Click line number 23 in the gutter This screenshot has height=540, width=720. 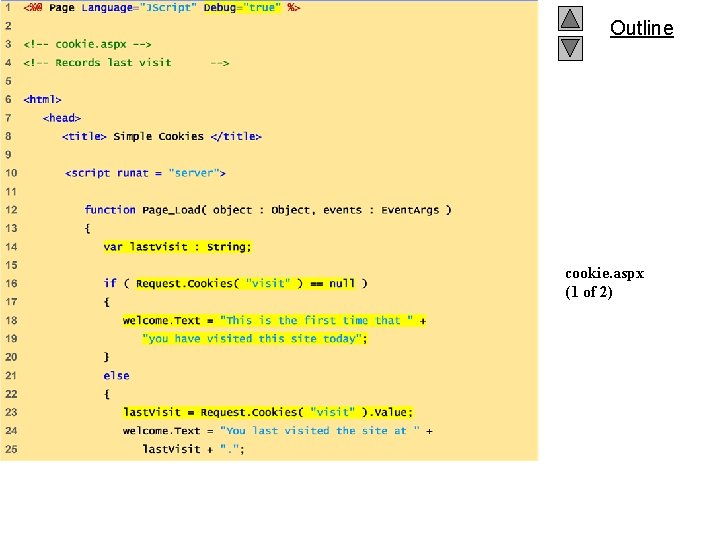coord(11,412)
